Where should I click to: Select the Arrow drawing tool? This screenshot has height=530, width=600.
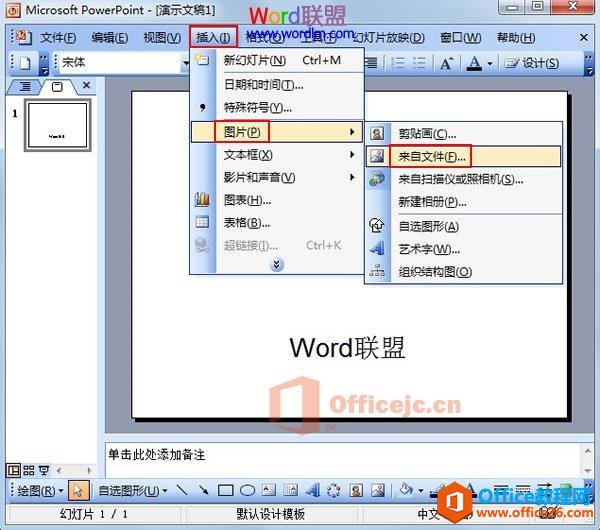pos(204,490)
